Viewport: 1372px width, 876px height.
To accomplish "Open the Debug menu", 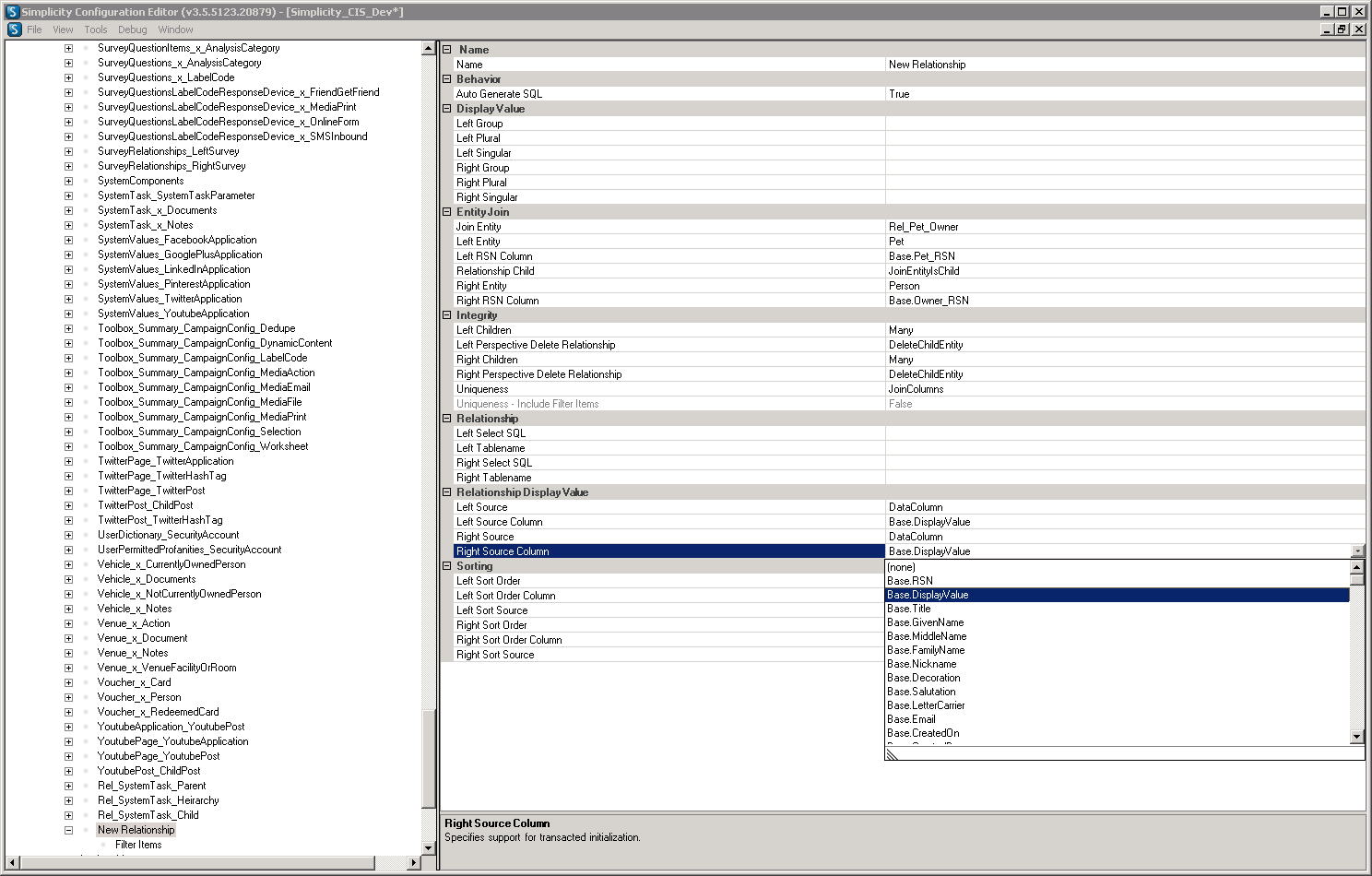I will coord(132,30).
